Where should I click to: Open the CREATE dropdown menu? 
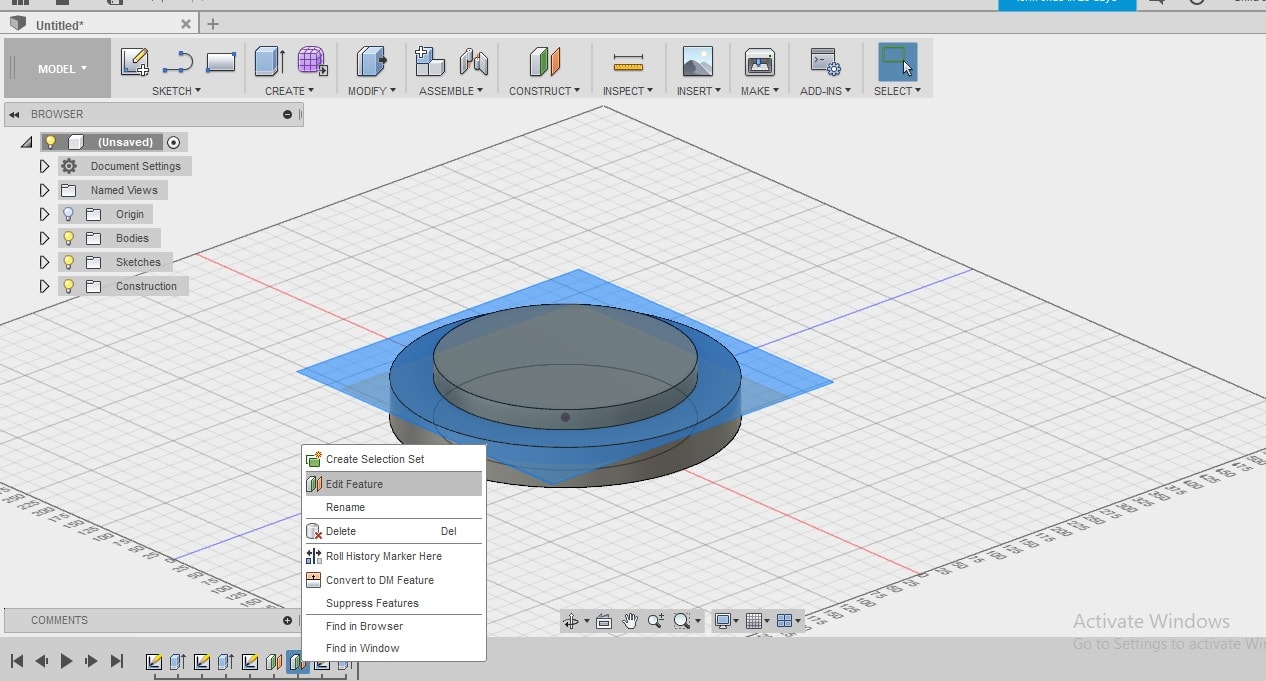click(x=289, y=91)
